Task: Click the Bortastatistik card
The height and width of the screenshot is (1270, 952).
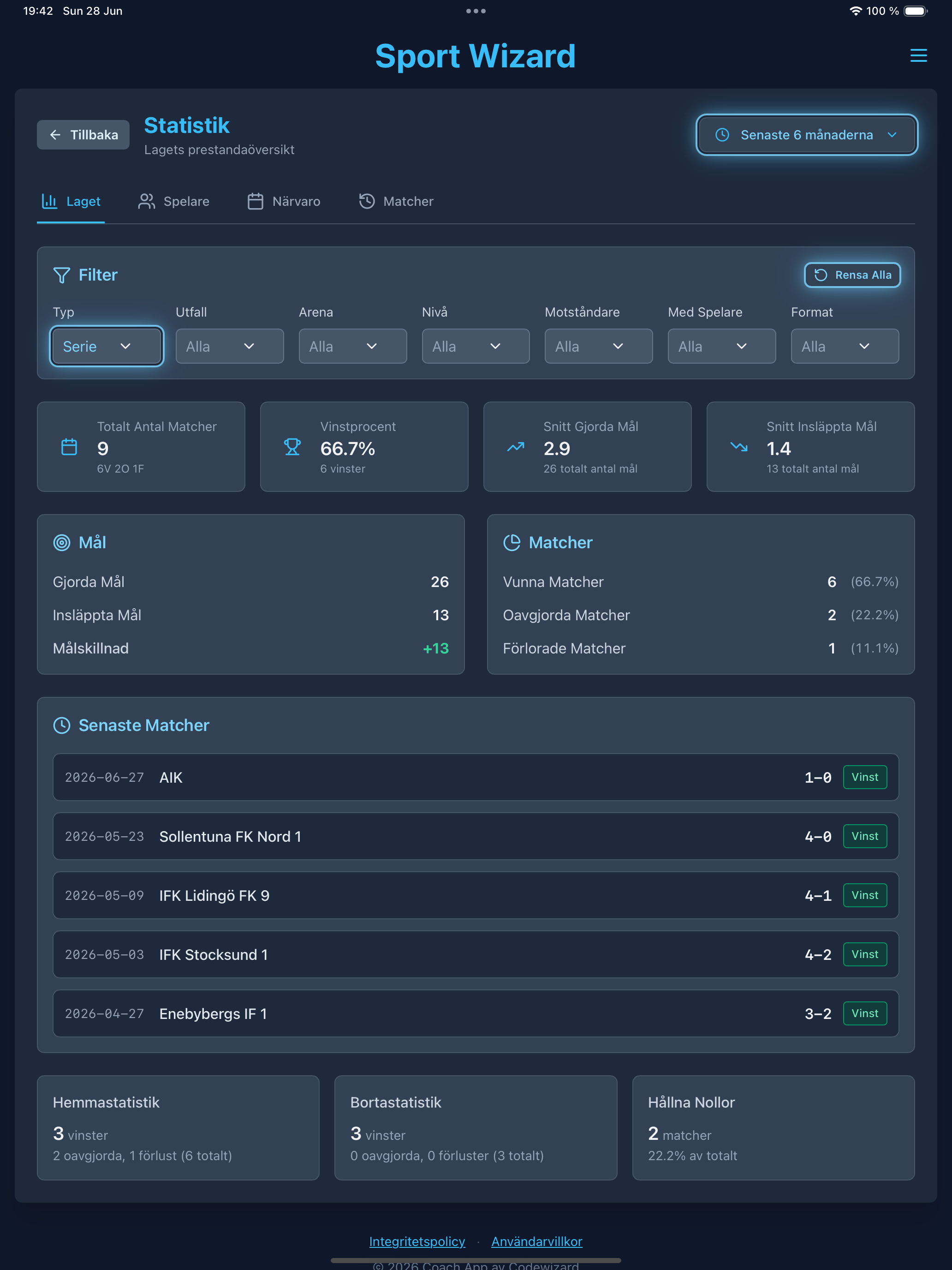Action: [x=476, y=1127]
